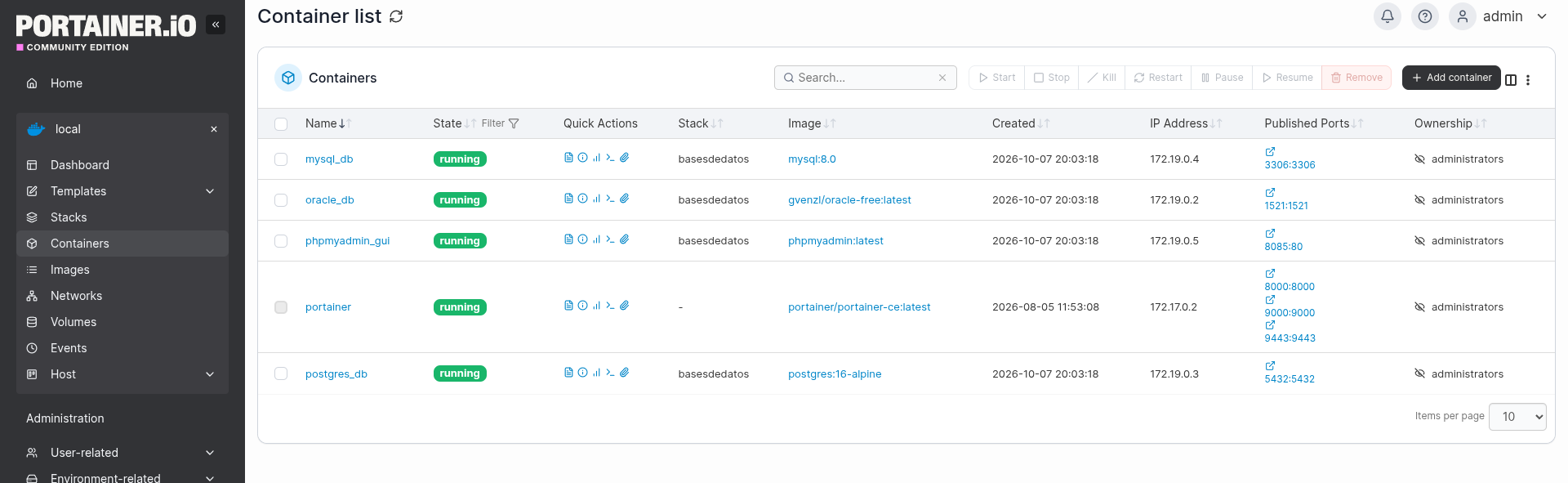
Task: Open exec console for portainer container
Action: click(610, 306)
